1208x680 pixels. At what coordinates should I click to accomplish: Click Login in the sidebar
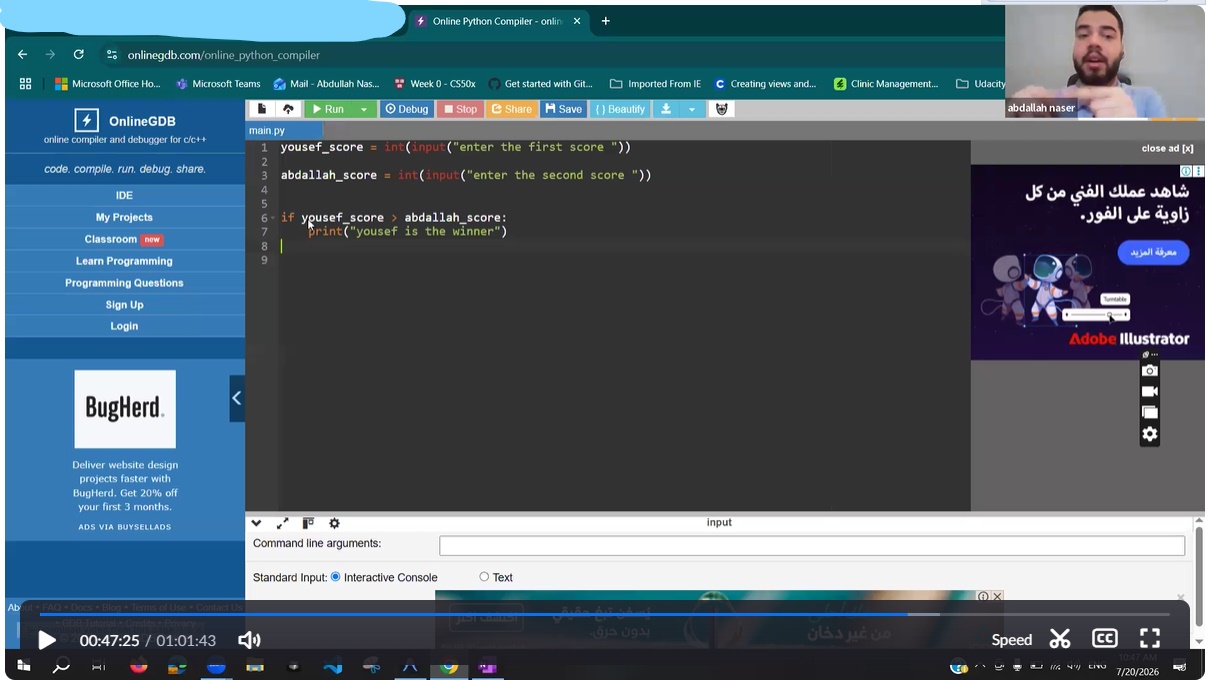124,326
